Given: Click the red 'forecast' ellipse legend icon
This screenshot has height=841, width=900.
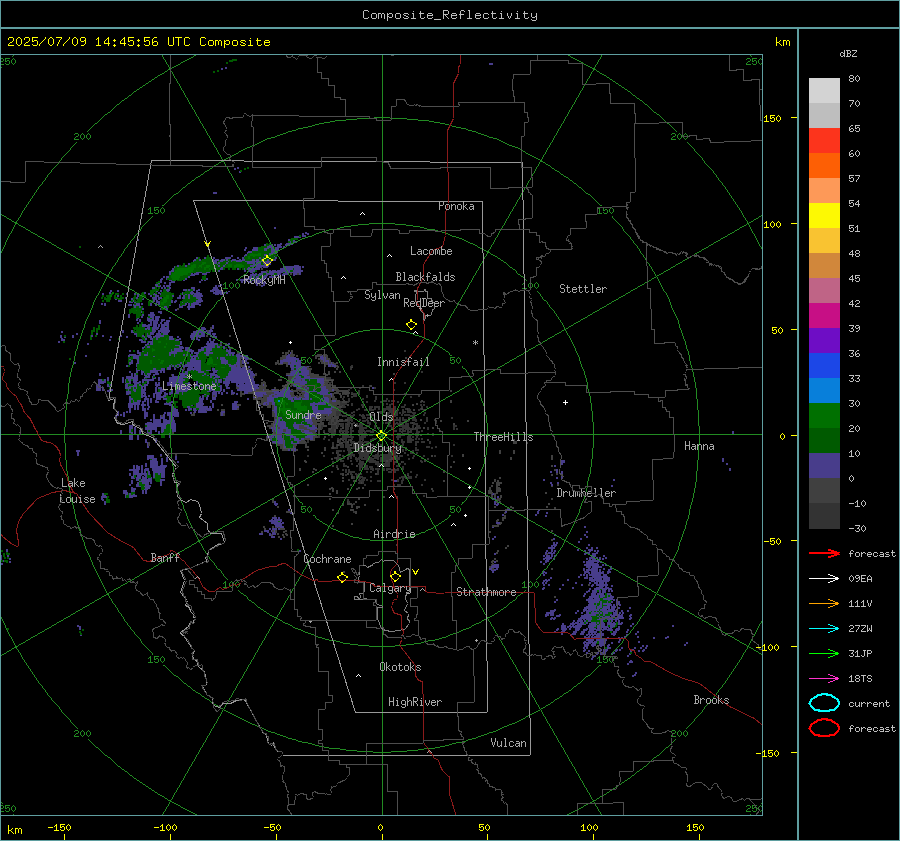Looking at the screenshot, I should point(824,728).
